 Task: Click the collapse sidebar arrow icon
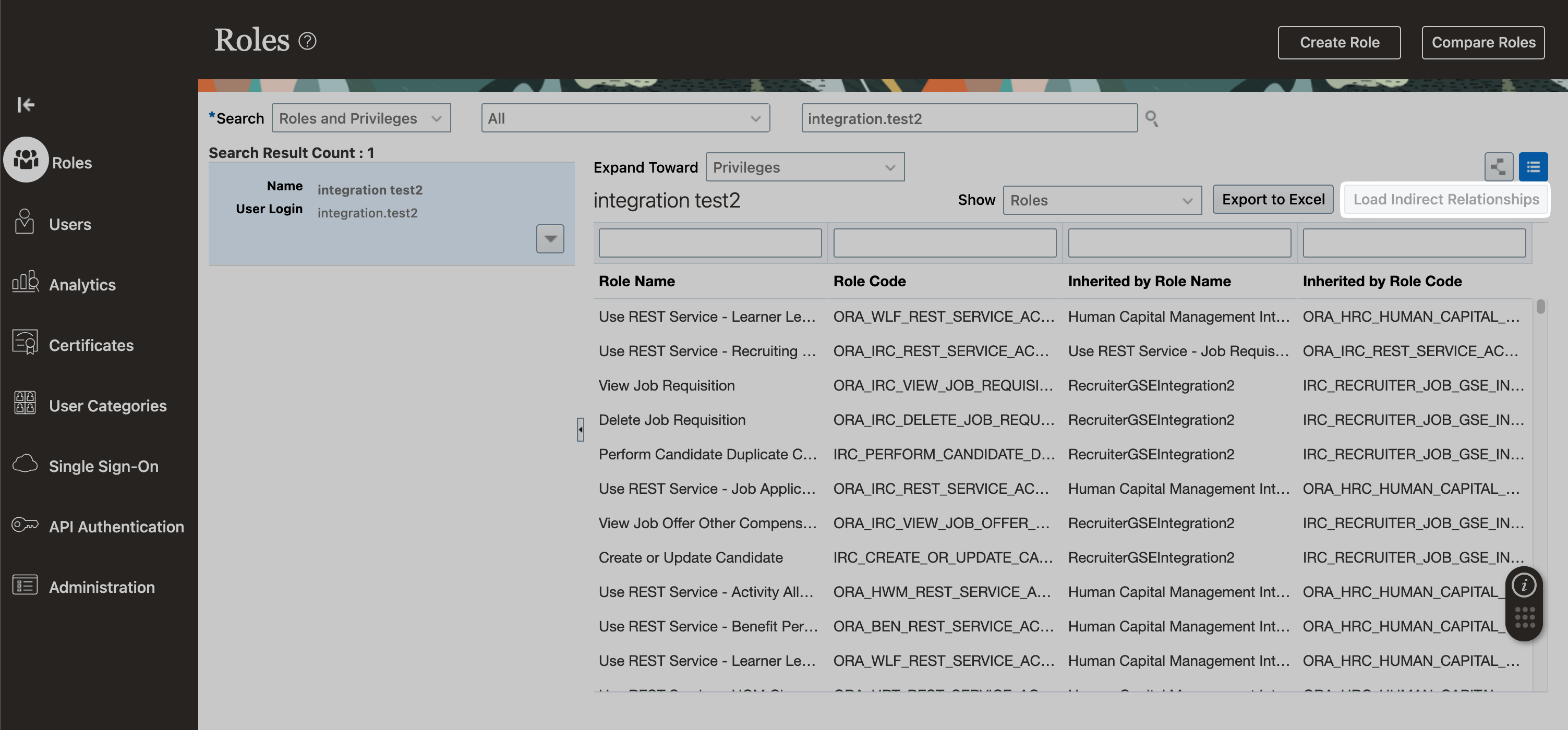[x=26, y=105]
